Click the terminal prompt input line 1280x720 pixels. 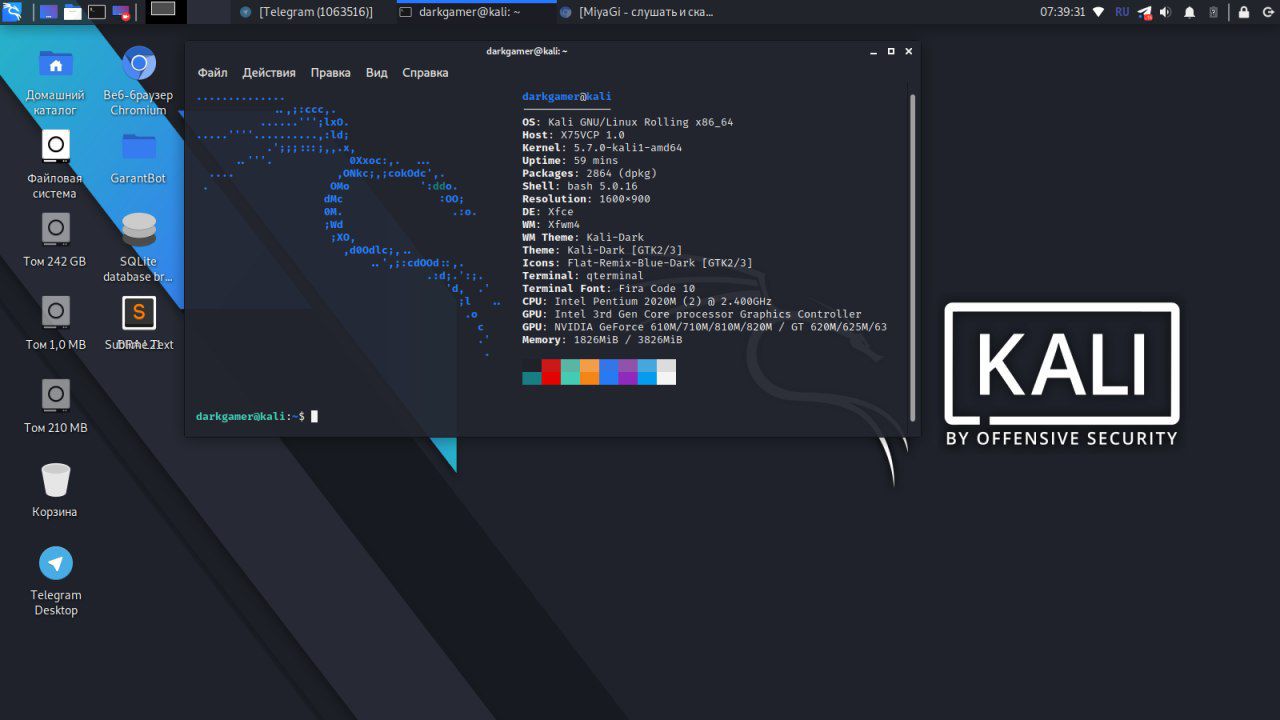pyautogui.click(x=257, y=416)
